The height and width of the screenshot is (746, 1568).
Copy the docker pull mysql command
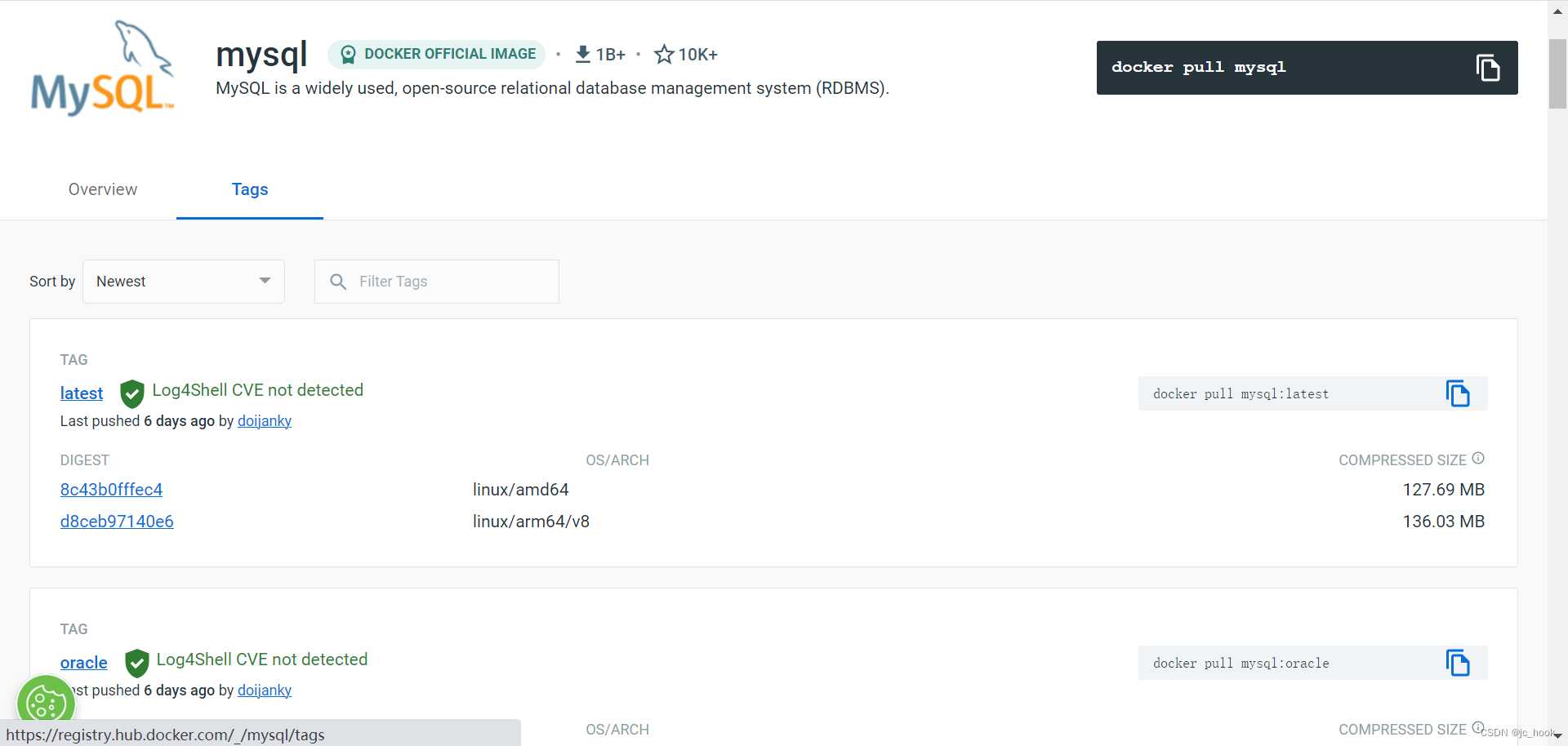1487,68
